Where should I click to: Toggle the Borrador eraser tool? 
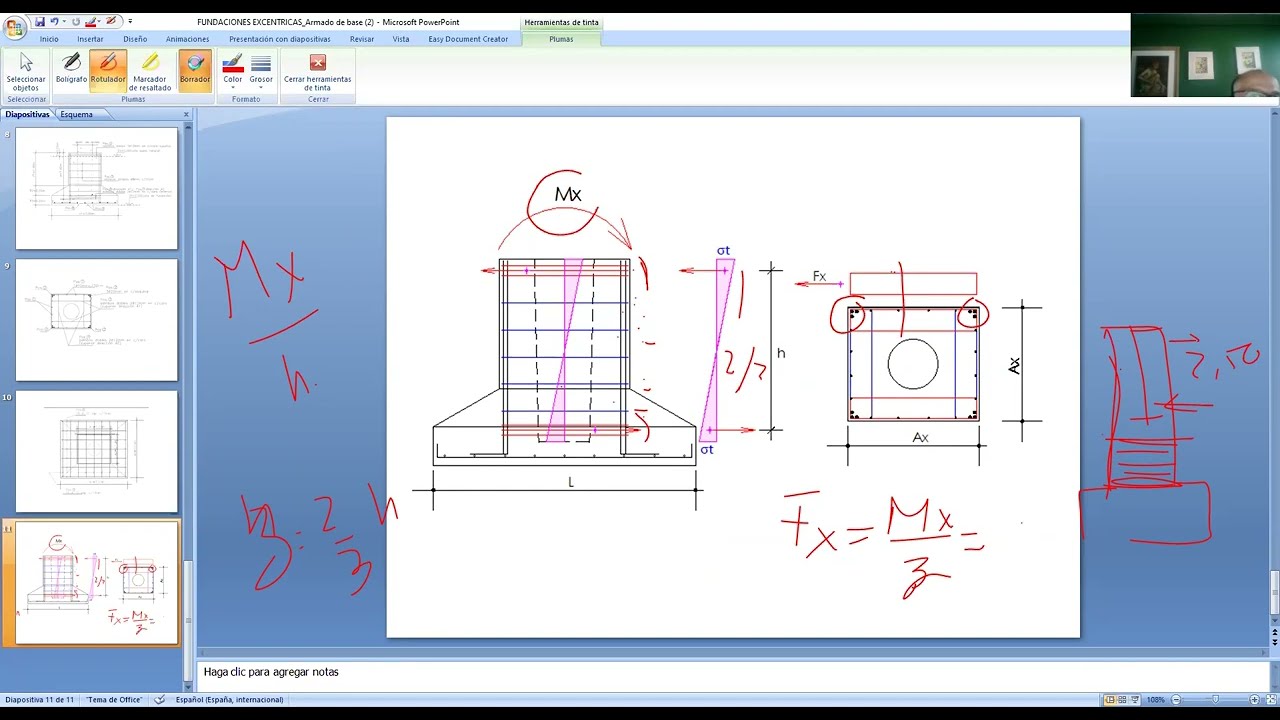point(195,72)
